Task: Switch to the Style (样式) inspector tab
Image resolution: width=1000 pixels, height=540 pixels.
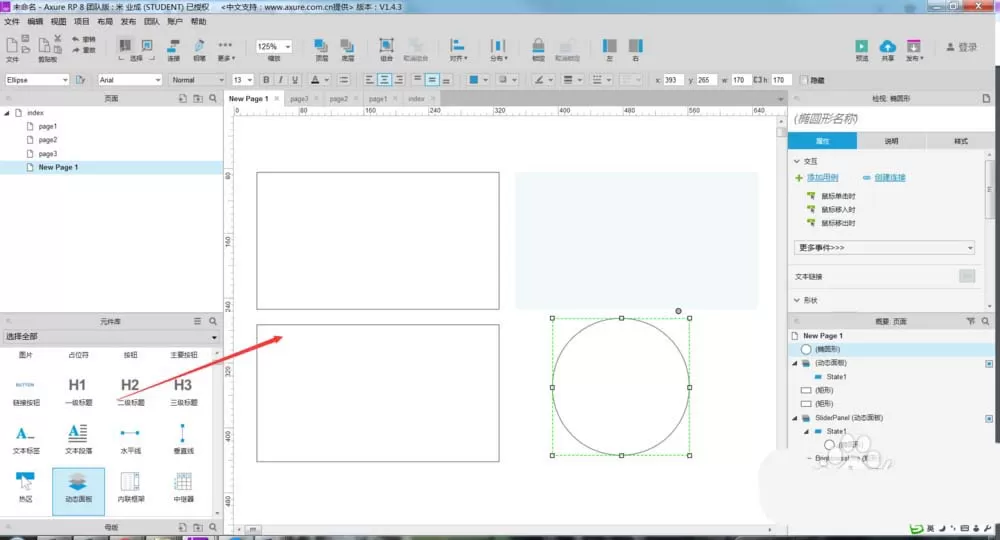Action: 960,141
